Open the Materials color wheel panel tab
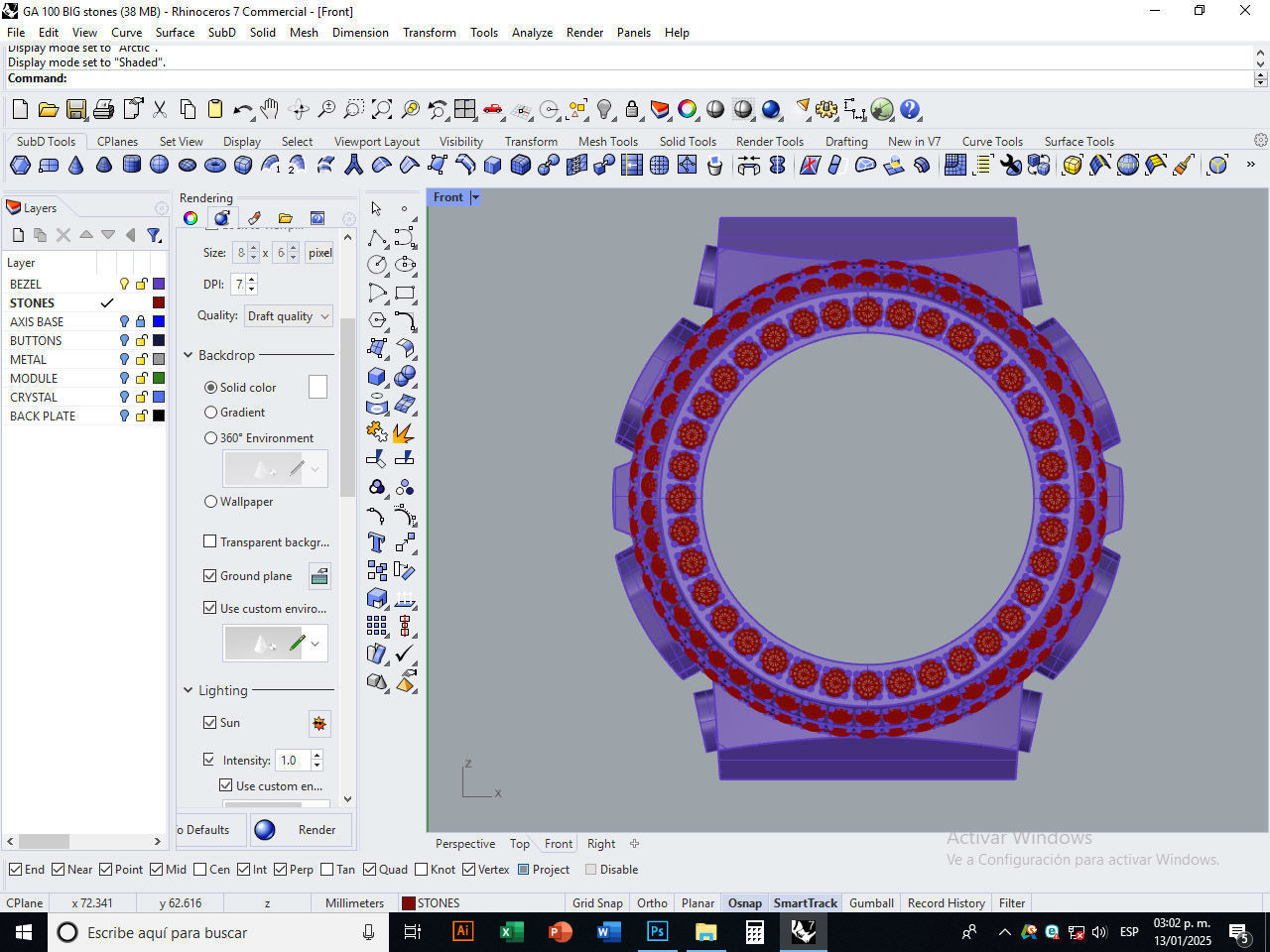1270x952 pixels. tap(190, 218)
